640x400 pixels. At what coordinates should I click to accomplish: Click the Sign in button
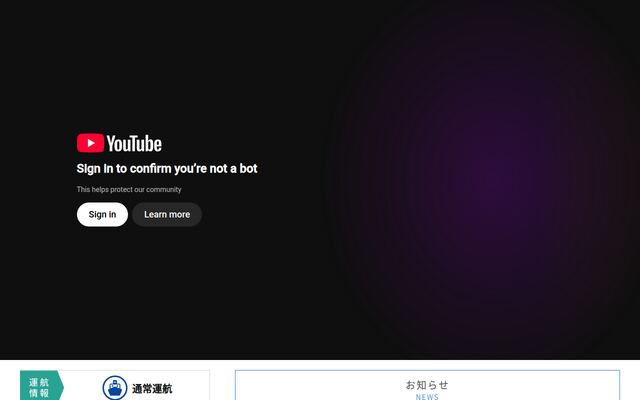click(x=102, y=215)
